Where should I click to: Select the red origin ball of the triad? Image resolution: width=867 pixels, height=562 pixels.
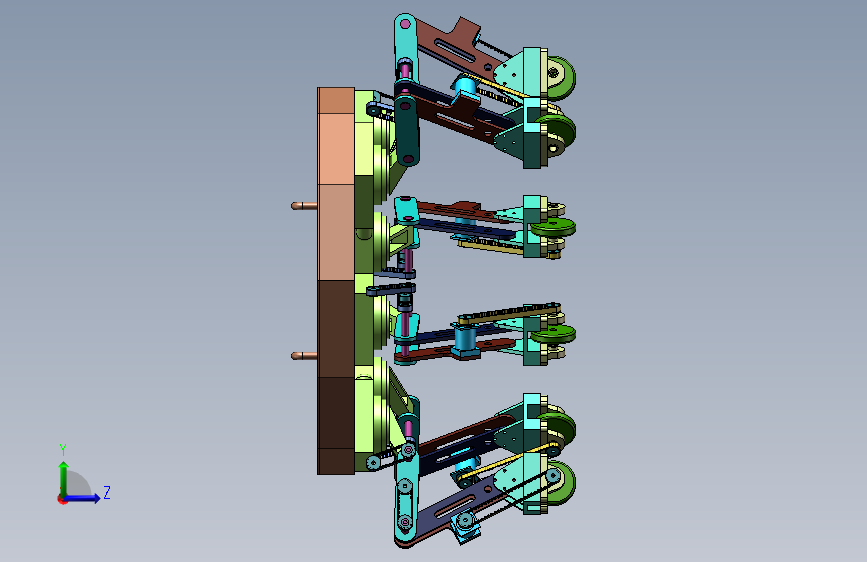(61, 499)
